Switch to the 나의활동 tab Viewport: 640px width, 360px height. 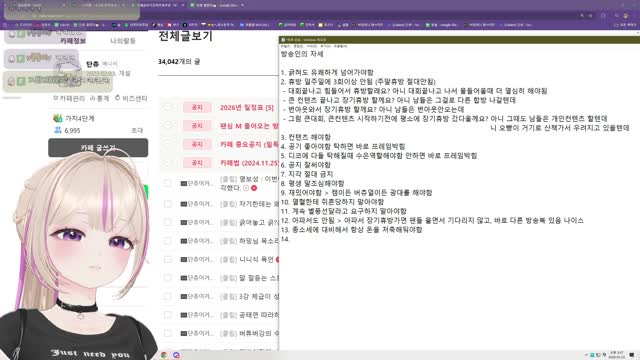tap(123, 41)
